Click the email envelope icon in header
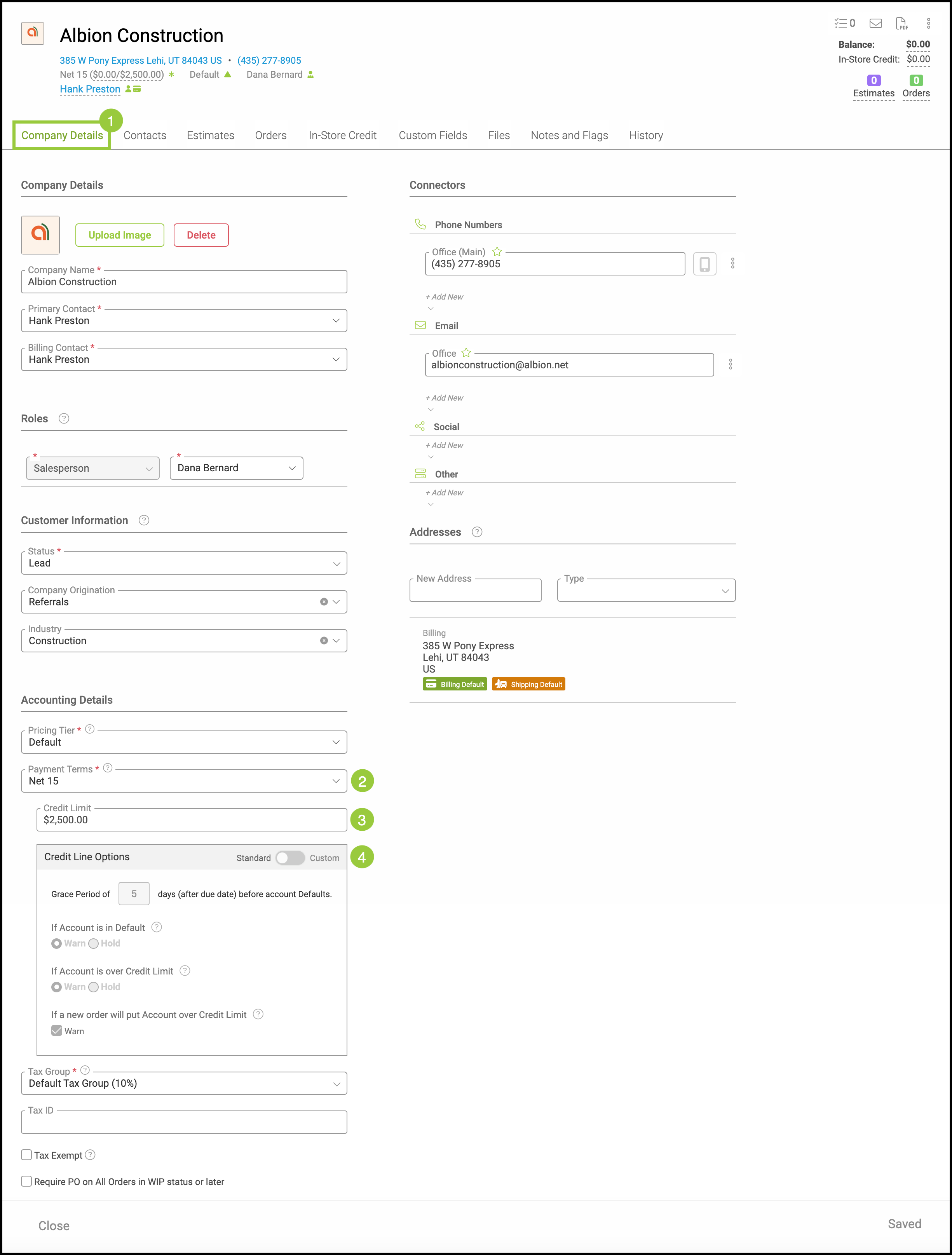Image resolution: width=952 pixels, height=1255 pixels. pos(875,23)
